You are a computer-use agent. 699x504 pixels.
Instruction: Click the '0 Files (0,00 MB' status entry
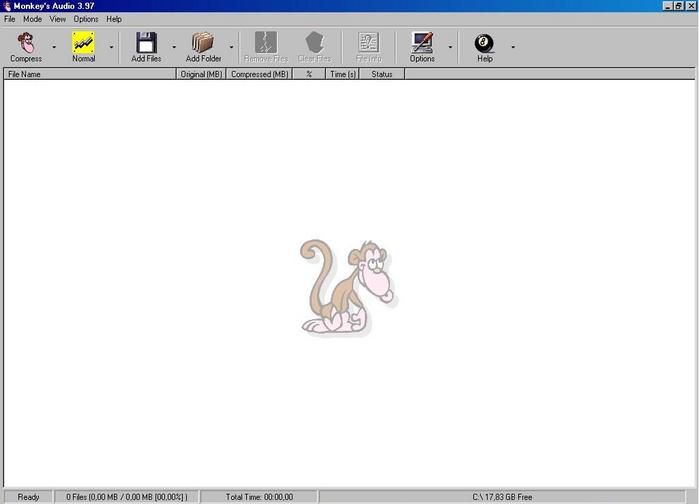coord(127,497)
